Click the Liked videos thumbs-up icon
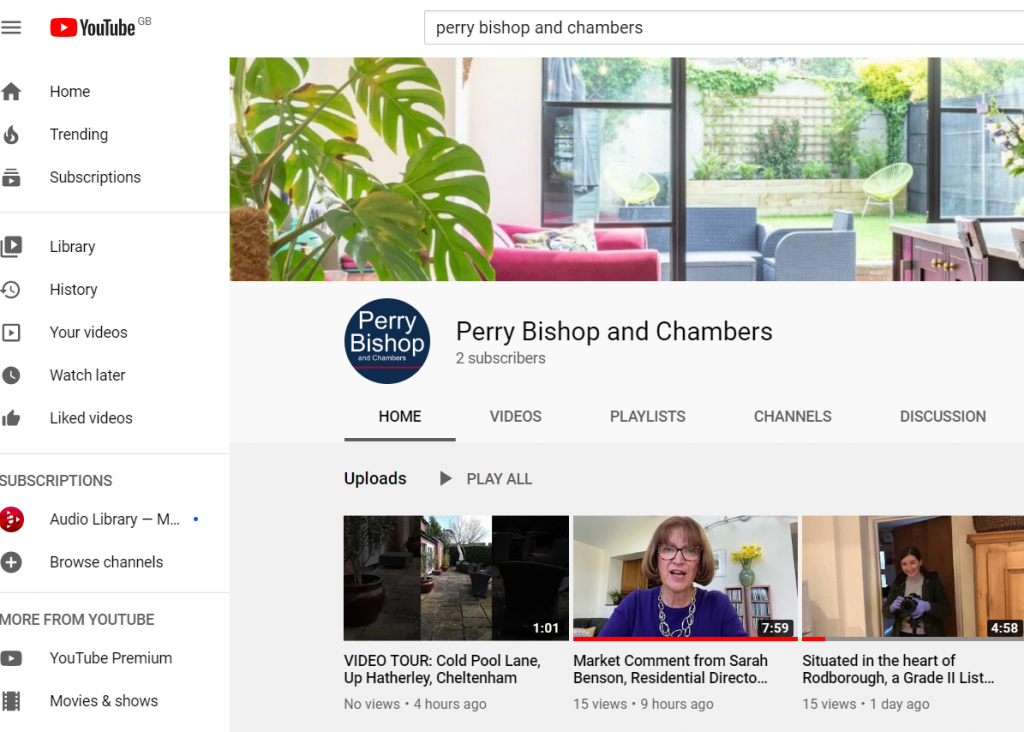The width and height of the screenshot is (1024, 732). point(11,418)
